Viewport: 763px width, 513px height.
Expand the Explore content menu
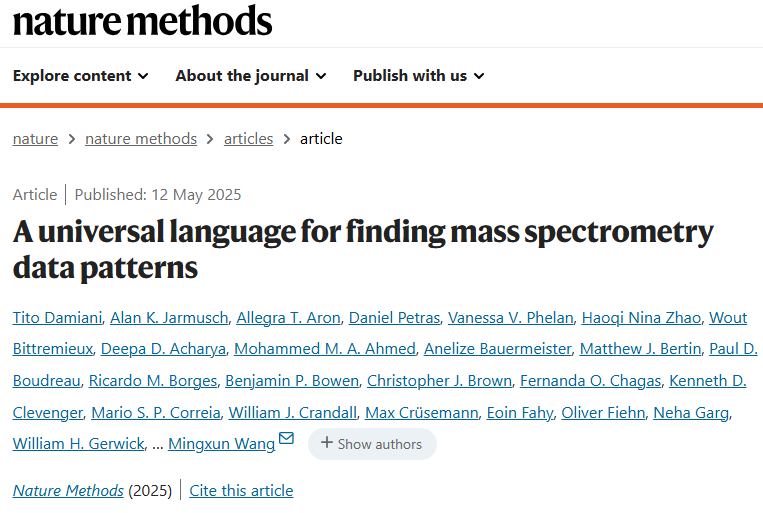(x=81, y=76)
